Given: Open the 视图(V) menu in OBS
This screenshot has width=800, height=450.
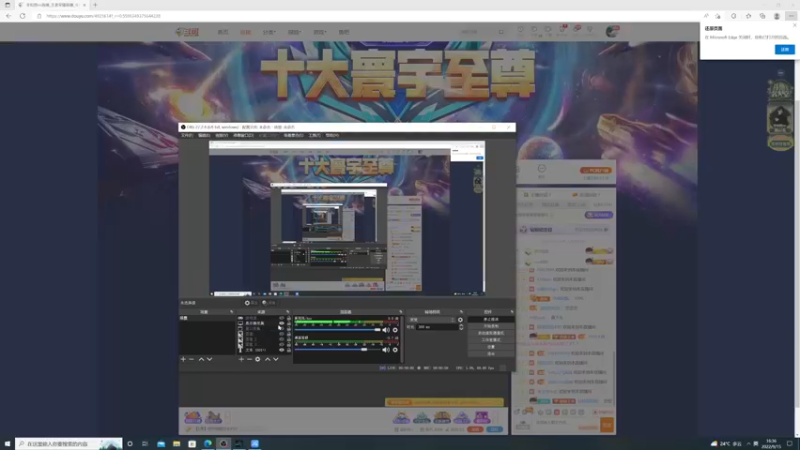Looking at the screenshot, I should (221, 135).
